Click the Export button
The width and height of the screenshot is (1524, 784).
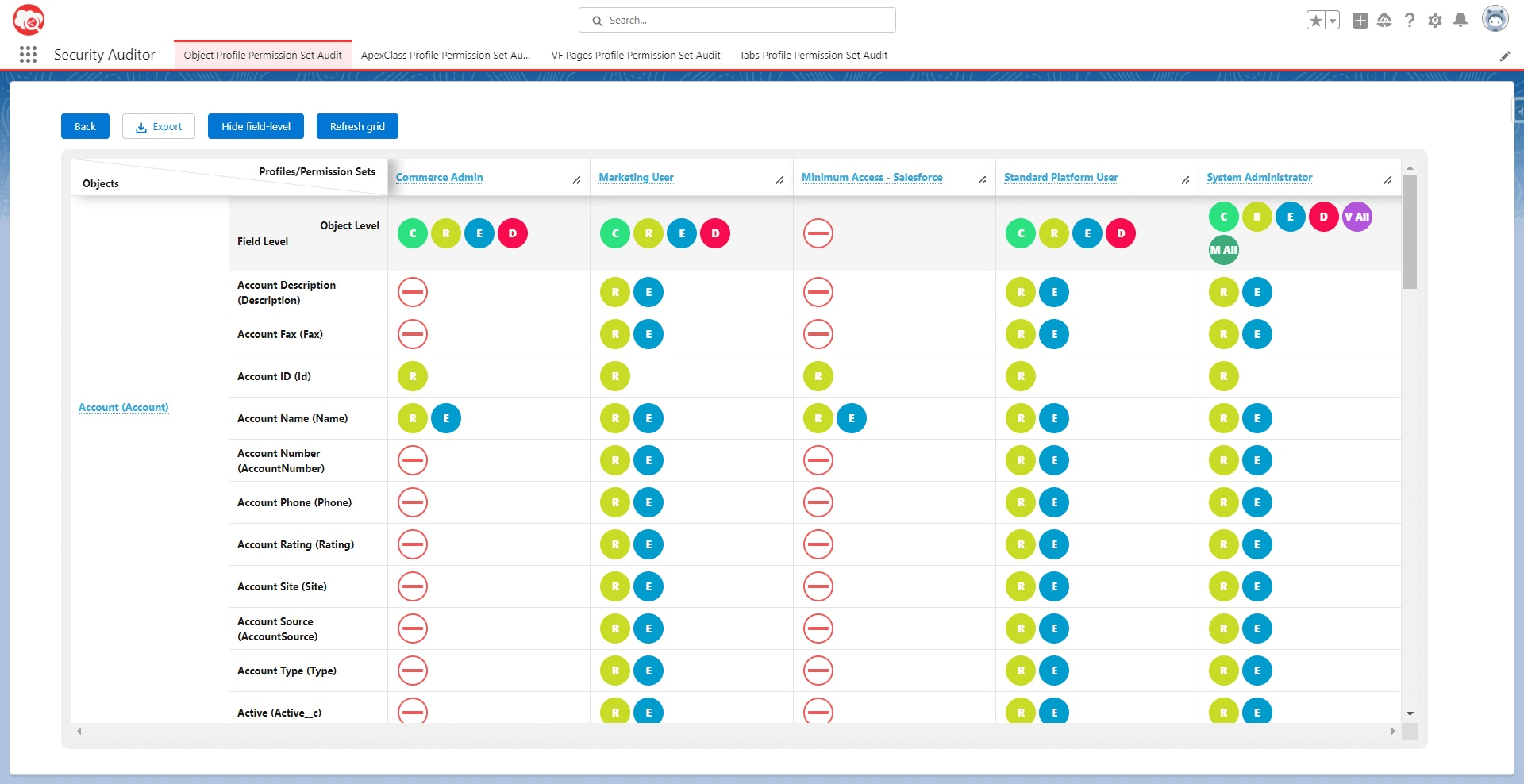click(159, 126)
